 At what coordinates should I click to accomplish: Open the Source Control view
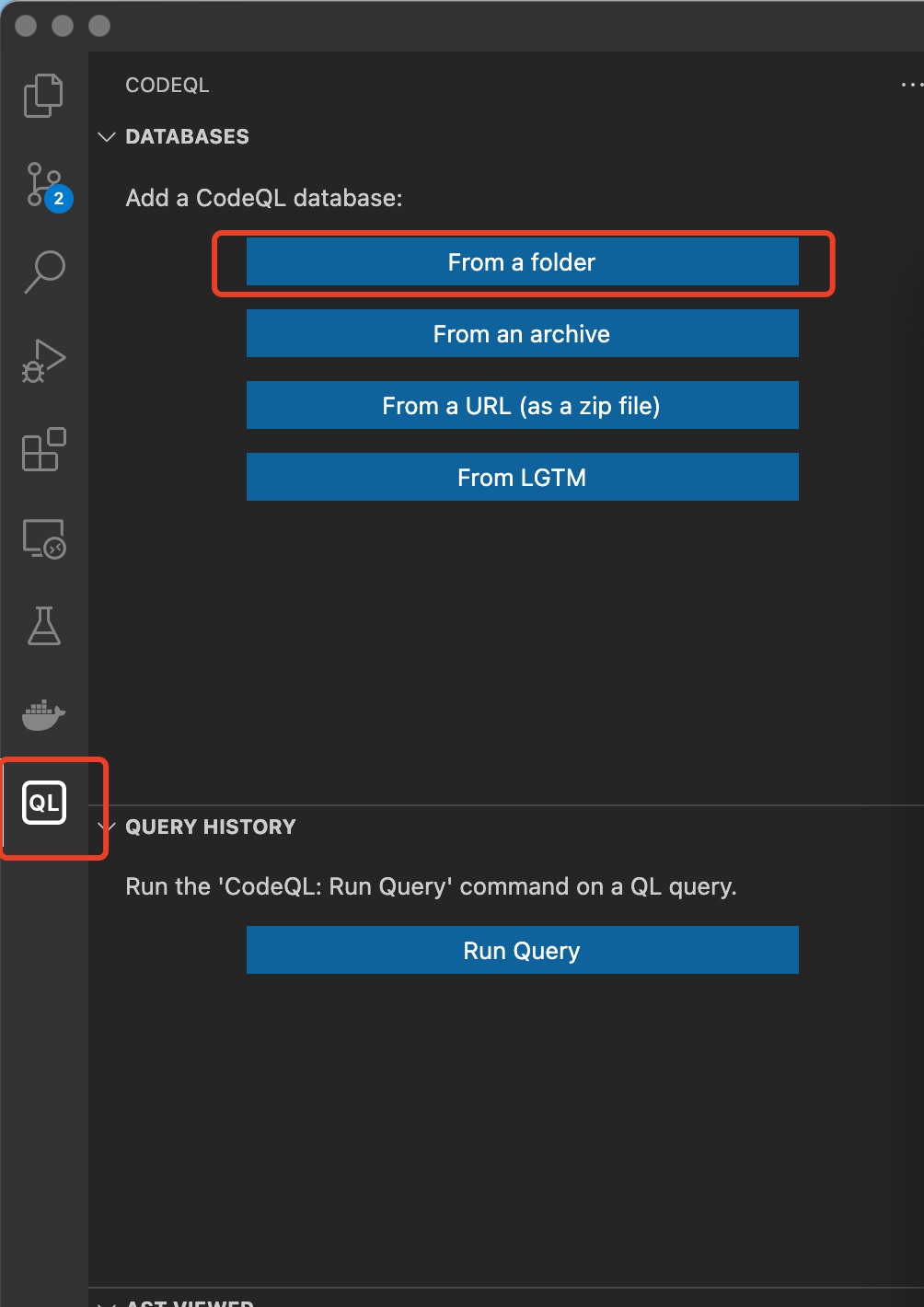click(46, 186)
